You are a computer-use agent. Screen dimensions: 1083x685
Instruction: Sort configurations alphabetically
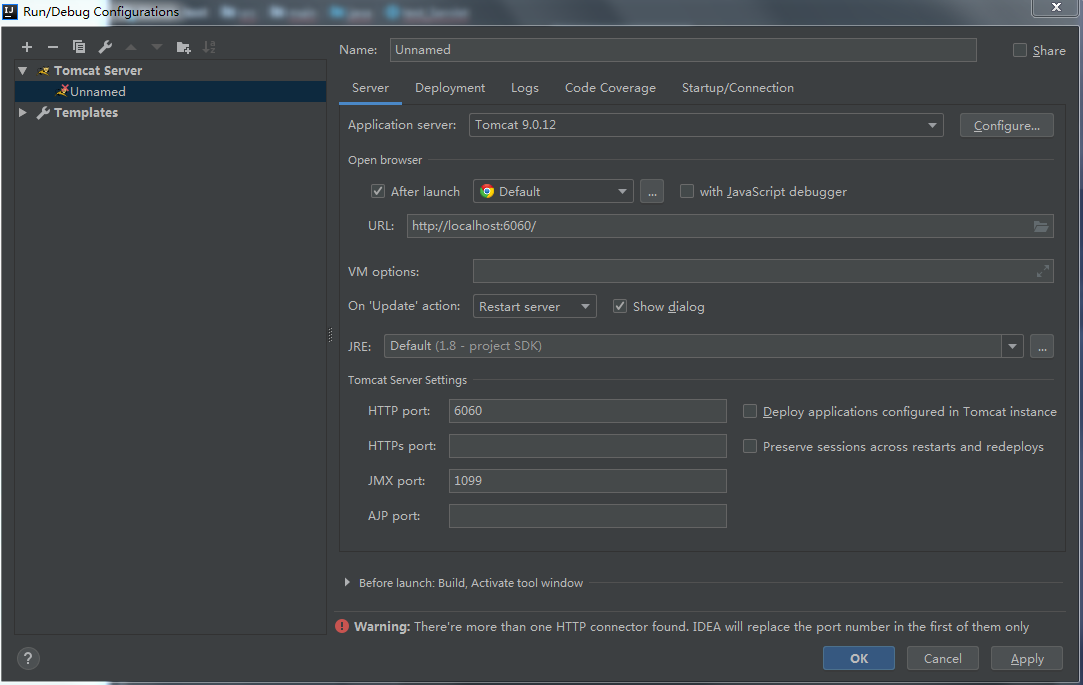click(209, 47)
